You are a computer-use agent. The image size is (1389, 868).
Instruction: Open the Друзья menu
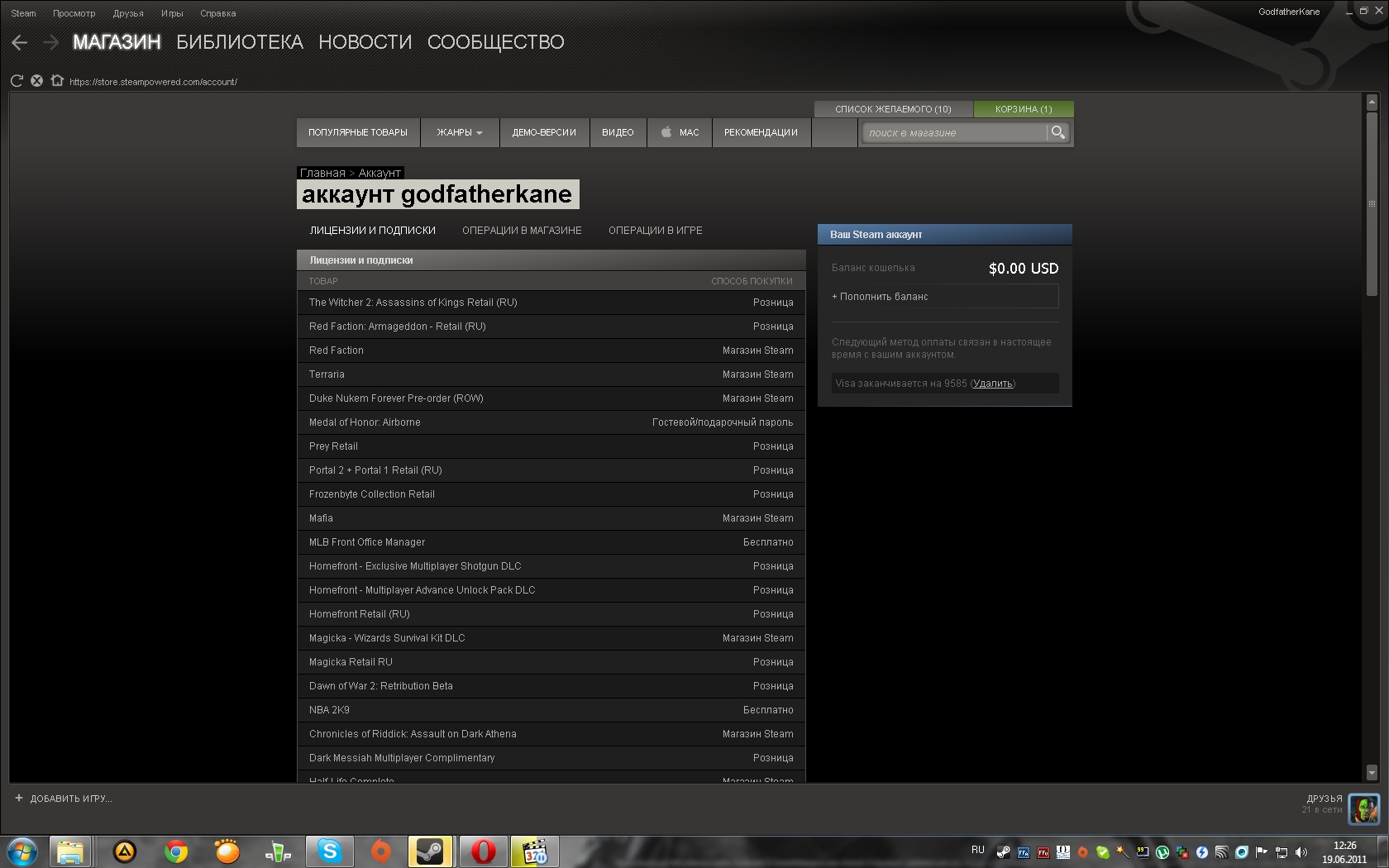(x=128, y=13)
